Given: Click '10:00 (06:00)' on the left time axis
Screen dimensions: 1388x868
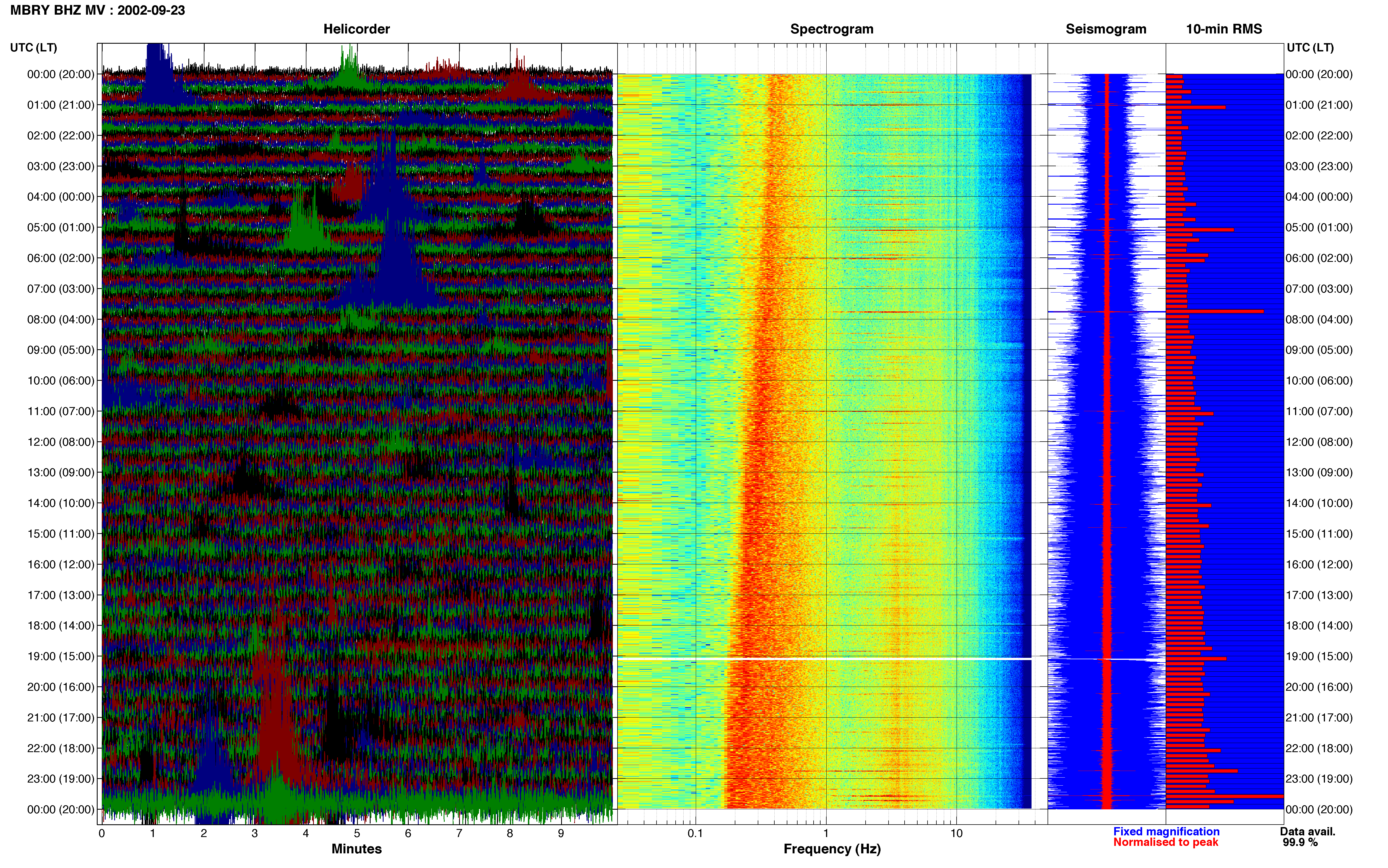Looking at the screenshot, I should tap(60, 380).
